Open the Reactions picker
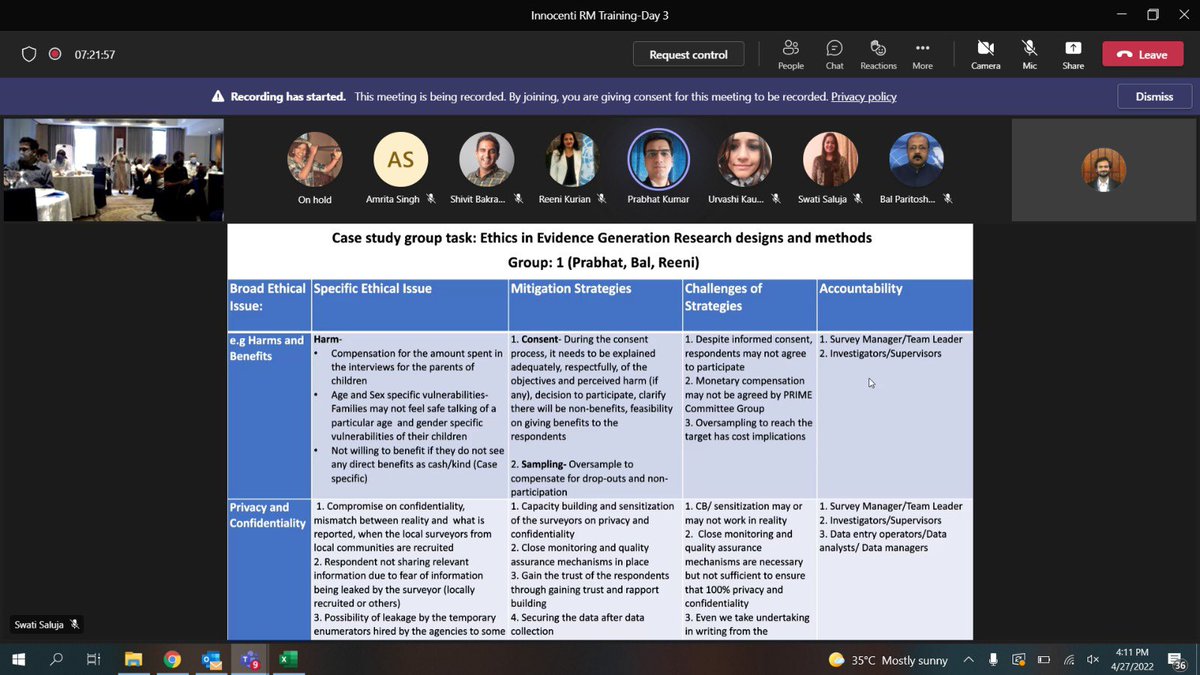This screenshot has width=1200, height=675. 878,52
